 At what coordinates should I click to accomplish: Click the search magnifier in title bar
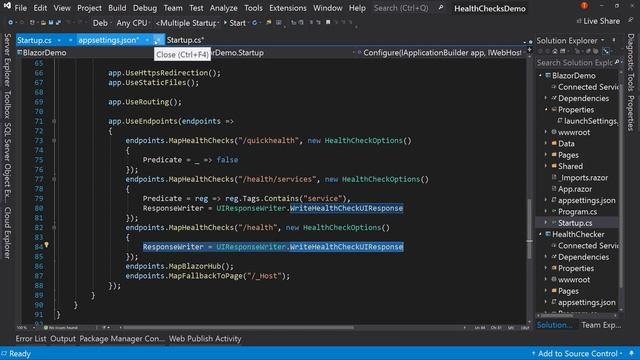[440, 8]
